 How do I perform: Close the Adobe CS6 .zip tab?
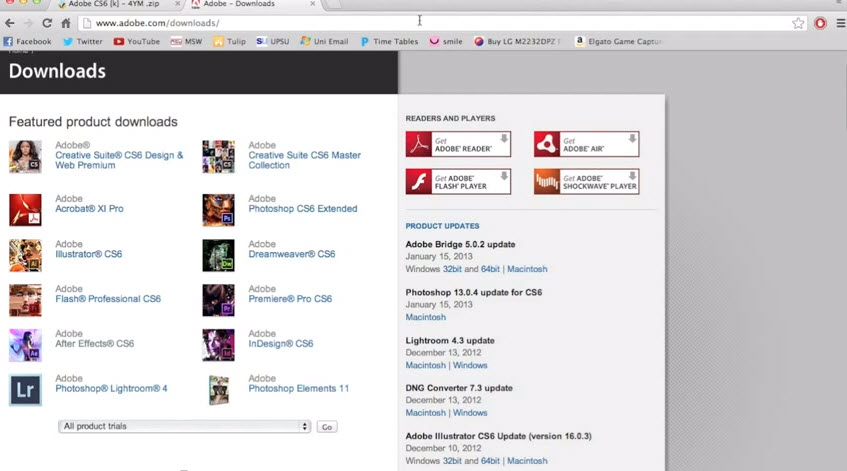[x=177, y=4]
